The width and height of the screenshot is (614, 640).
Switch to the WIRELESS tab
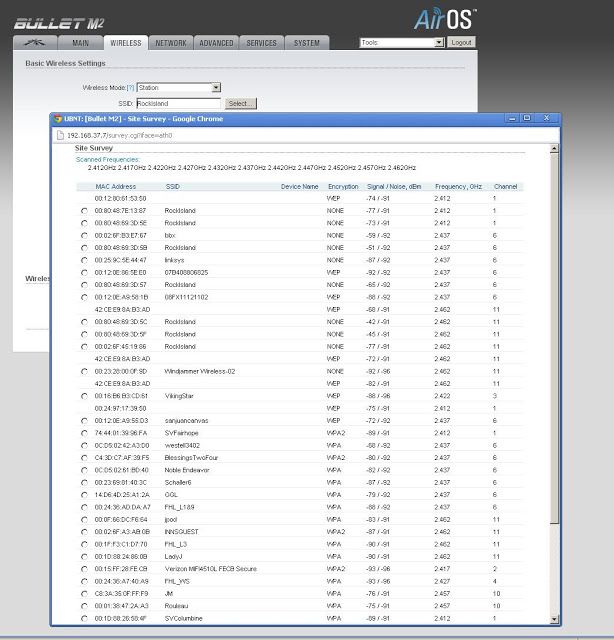click(125, 43)
